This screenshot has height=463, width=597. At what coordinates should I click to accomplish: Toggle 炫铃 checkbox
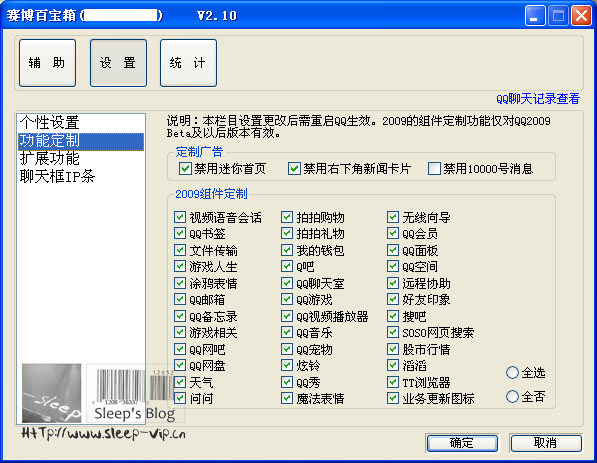click(x=287, y=365)
